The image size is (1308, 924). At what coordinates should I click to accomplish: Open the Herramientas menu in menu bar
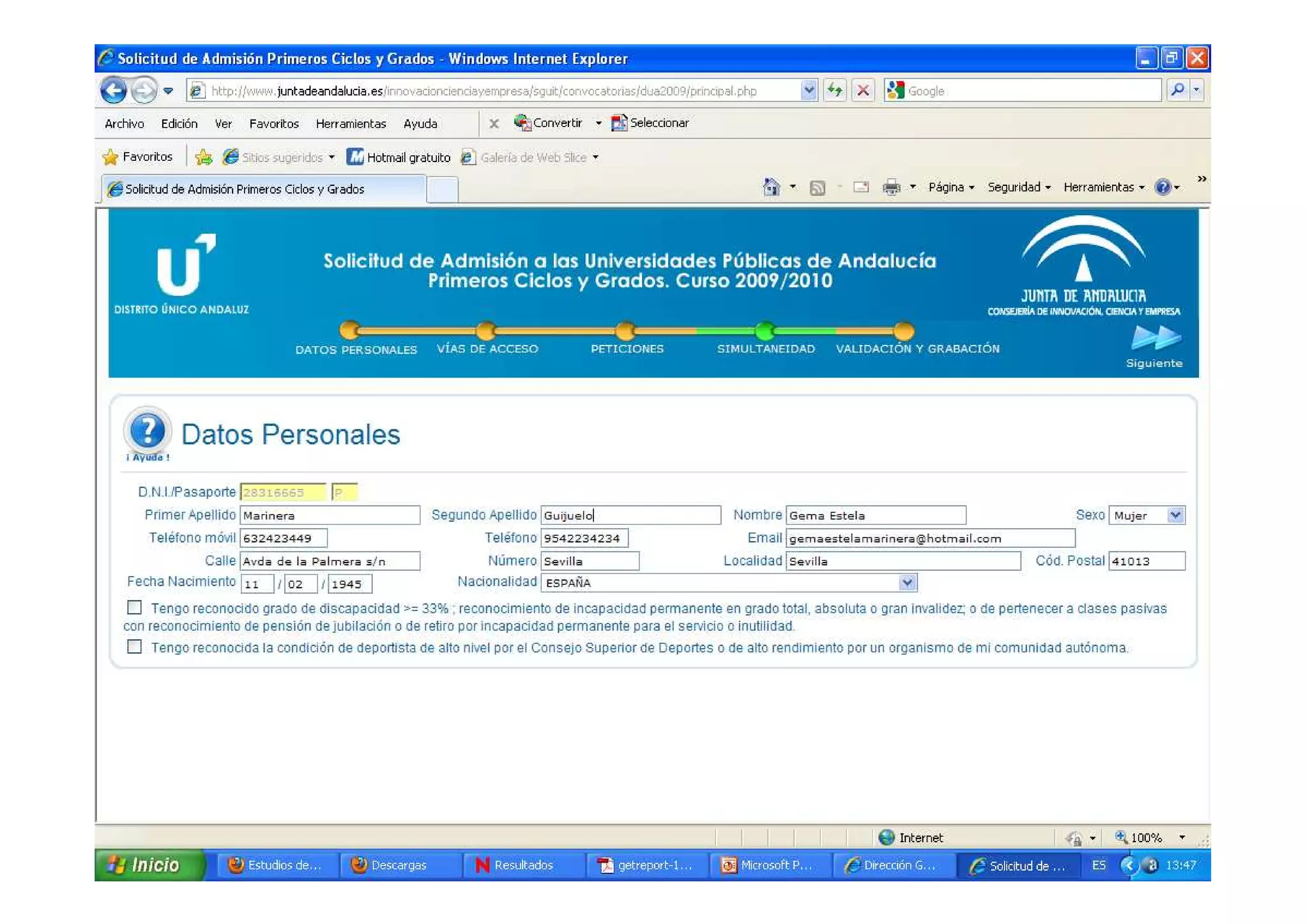point(351,123)
